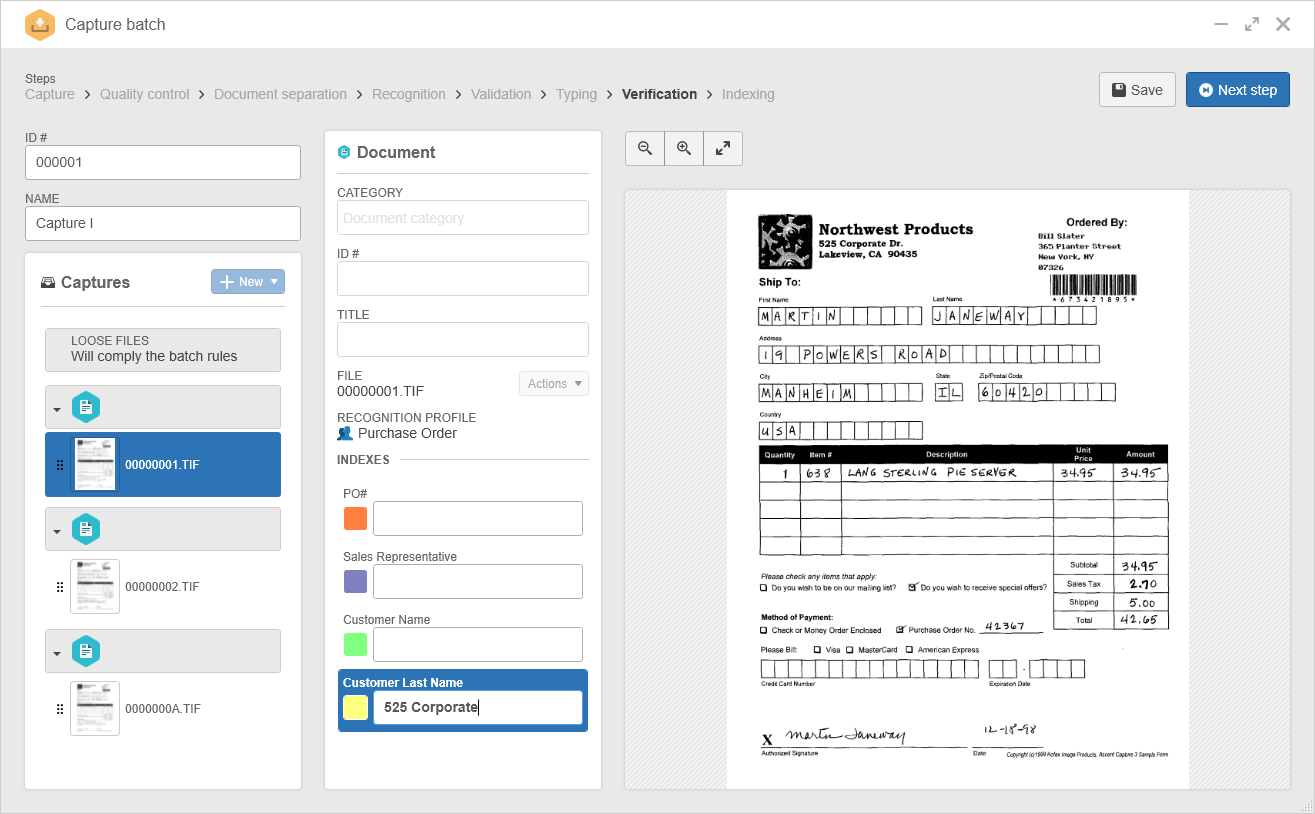
Task: Zoom out the document preview
Action: tap(645, 148)
